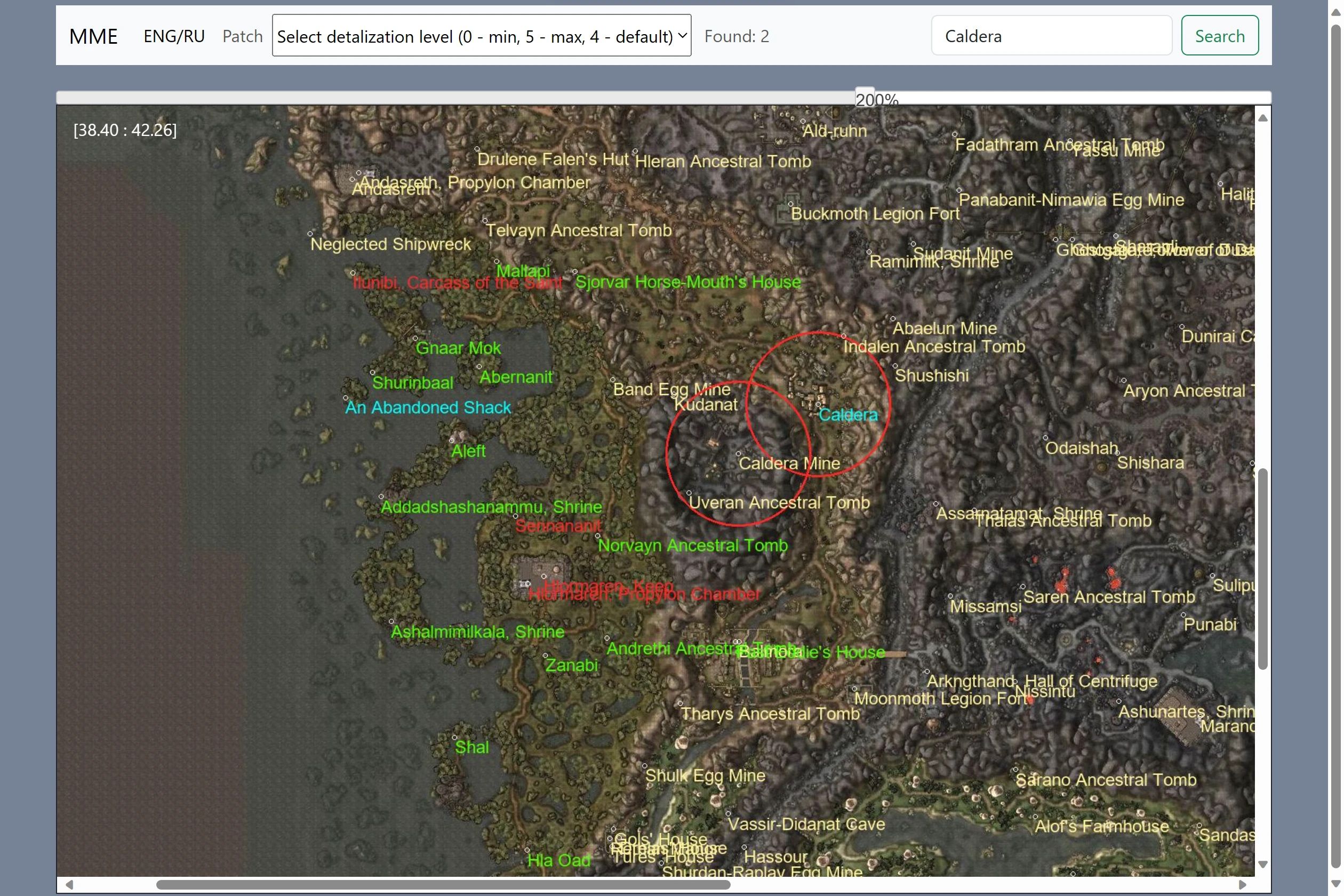
Task: Click the map's scroll down arrow
Action: 1263,864
